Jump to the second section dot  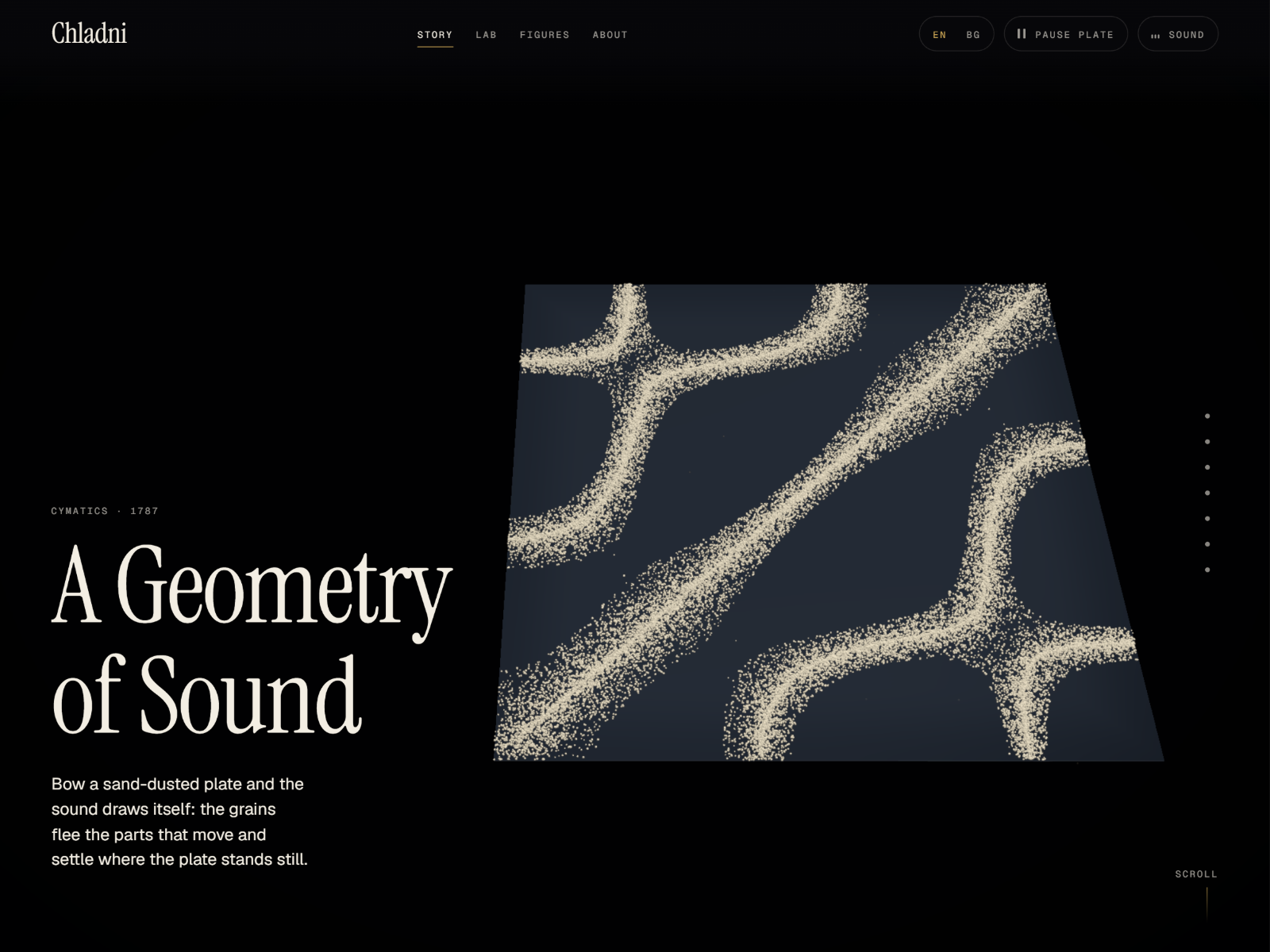(x=1207, y=442)
